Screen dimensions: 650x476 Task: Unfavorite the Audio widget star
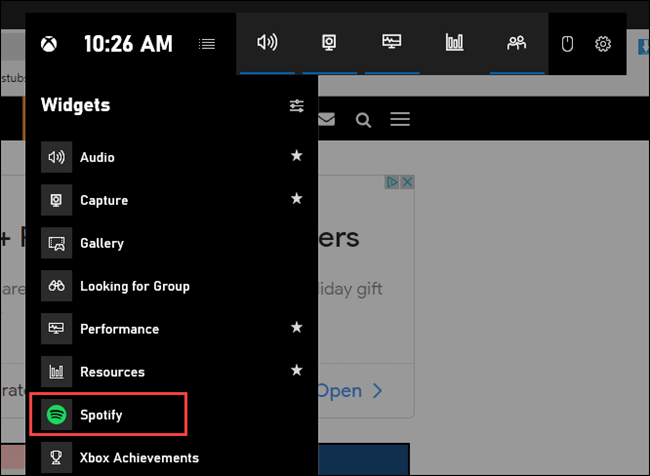296,157
